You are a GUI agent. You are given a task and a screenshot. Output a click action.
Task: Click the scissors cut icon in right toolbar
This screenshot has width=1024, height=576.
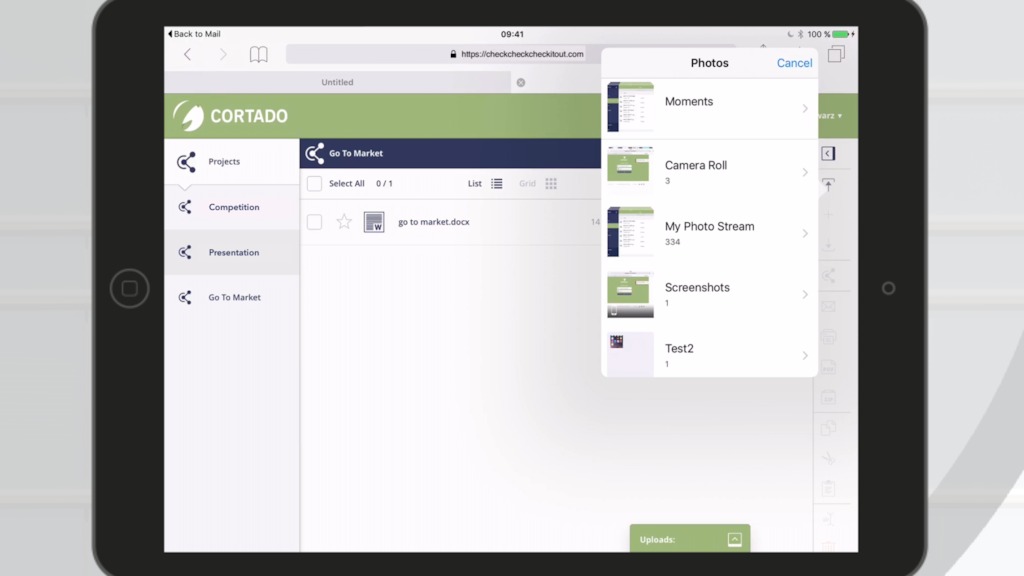[828, 458]
